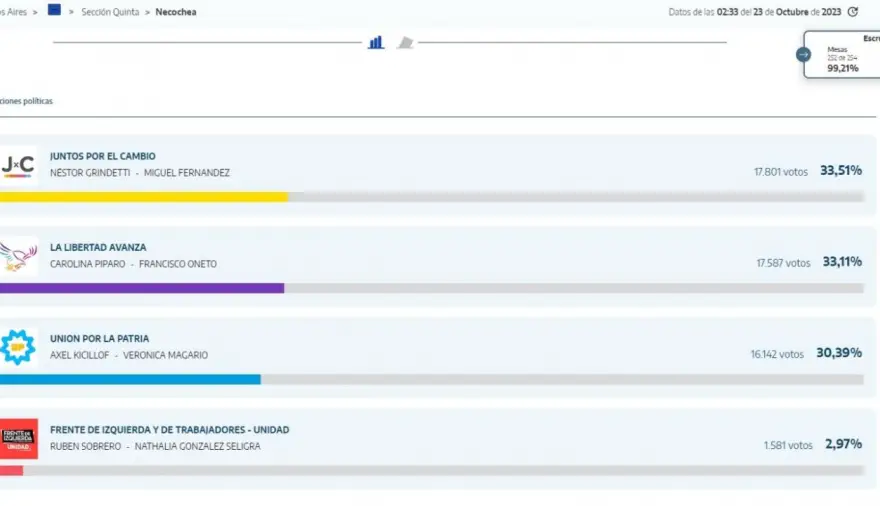This screenshot has width=880, height=506.
Task: Click the 17.801 votos count
Action: [x=781, y=172]
